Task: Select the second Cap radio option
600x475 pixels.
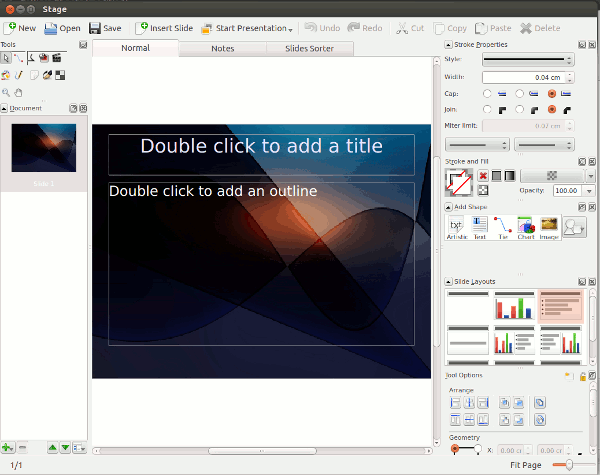Action: pyautogui.click(x=519, y=93)
